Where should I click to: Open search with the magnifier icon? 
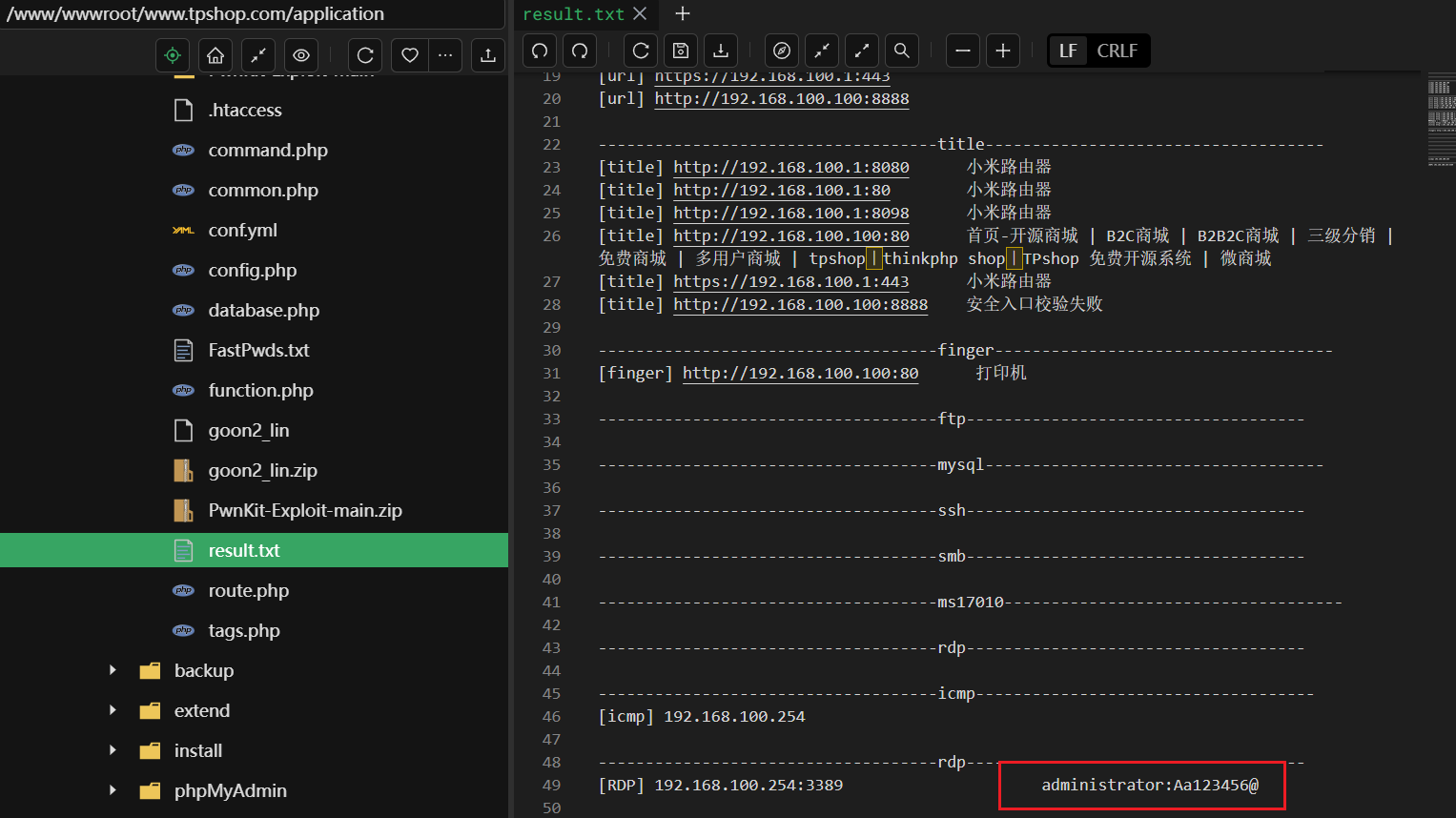pos(902,51)
